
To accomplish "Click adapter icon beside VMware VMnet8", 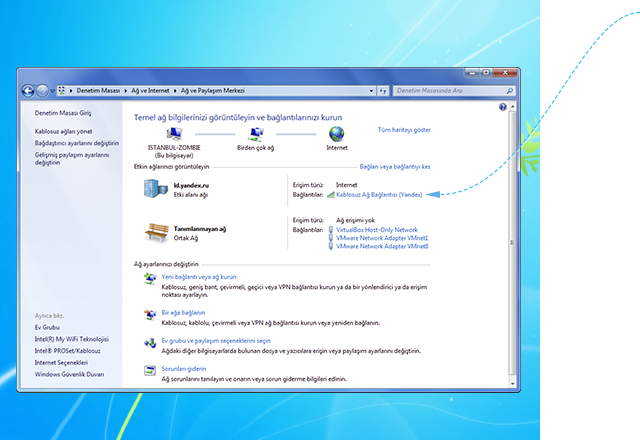I will click(331, 246).
